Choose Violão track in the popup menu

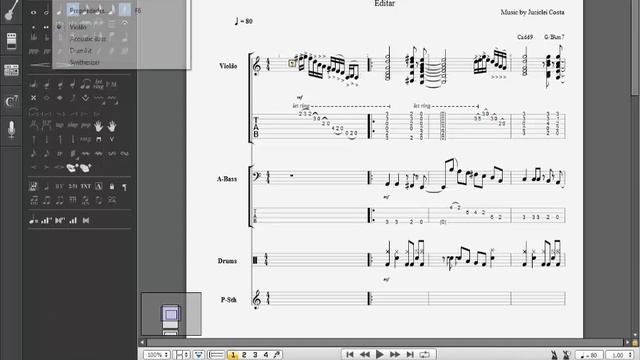(x=78, y=27)
